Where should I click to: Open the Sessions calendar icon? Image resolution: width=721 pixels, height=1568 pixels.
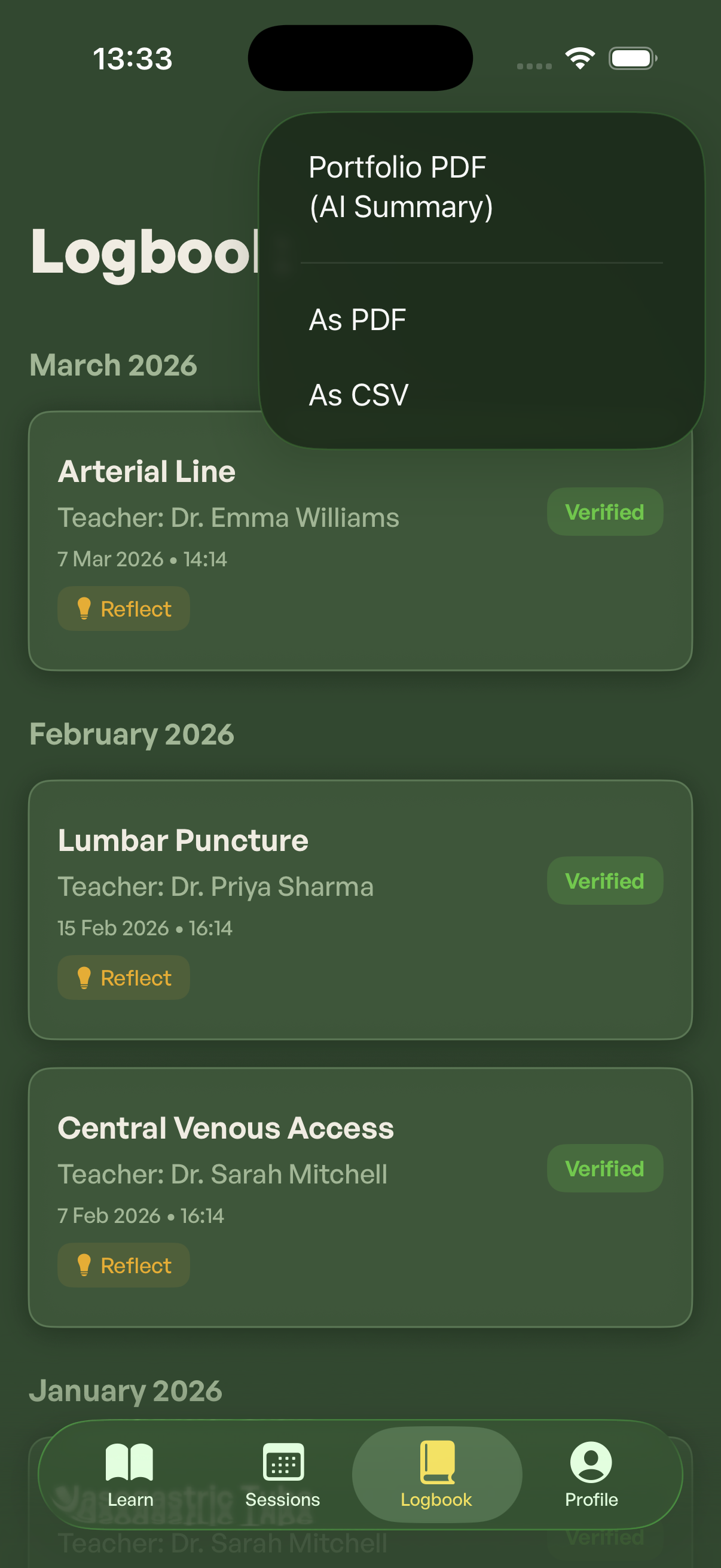(x=283, y=1462)
